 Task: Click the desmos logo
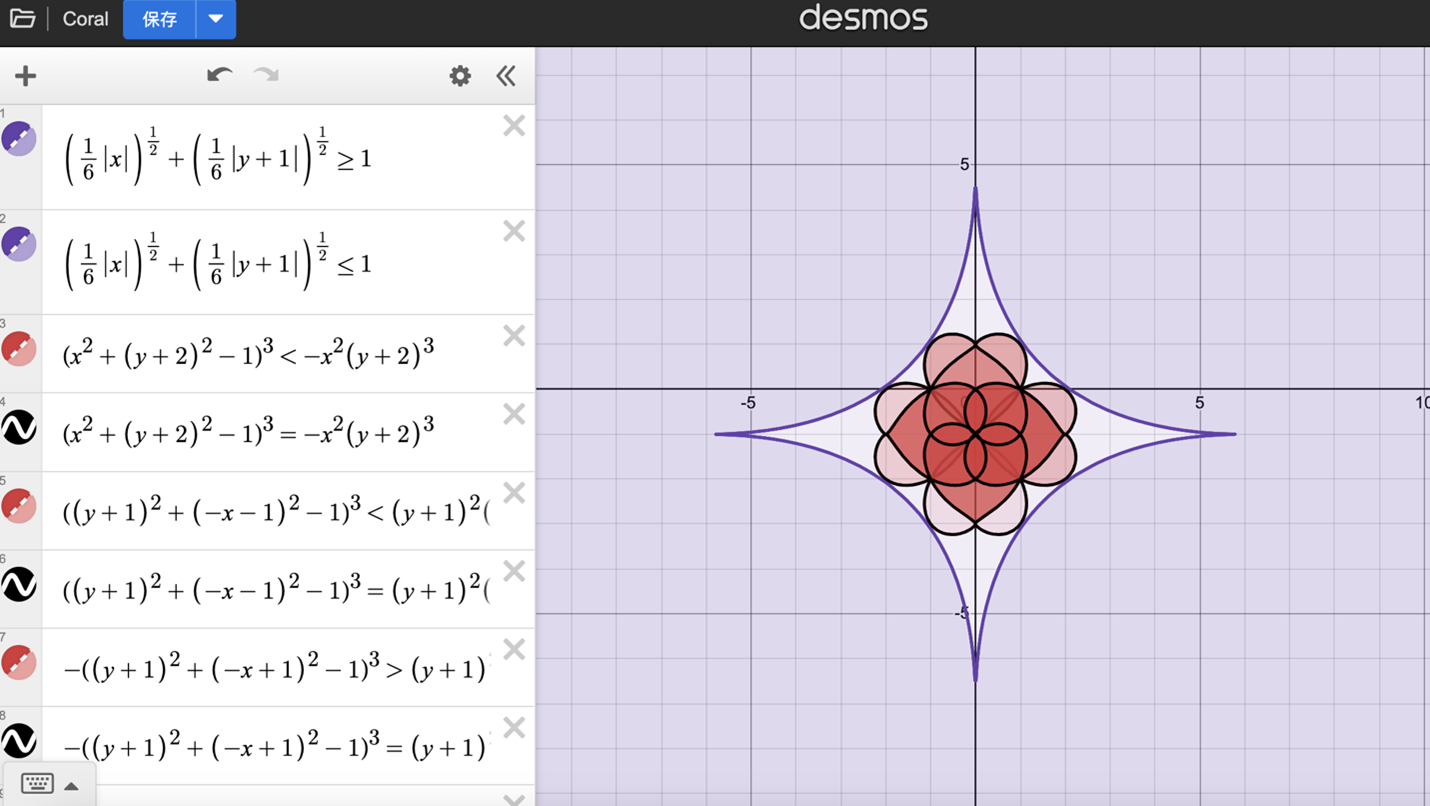tap(864, 19)
